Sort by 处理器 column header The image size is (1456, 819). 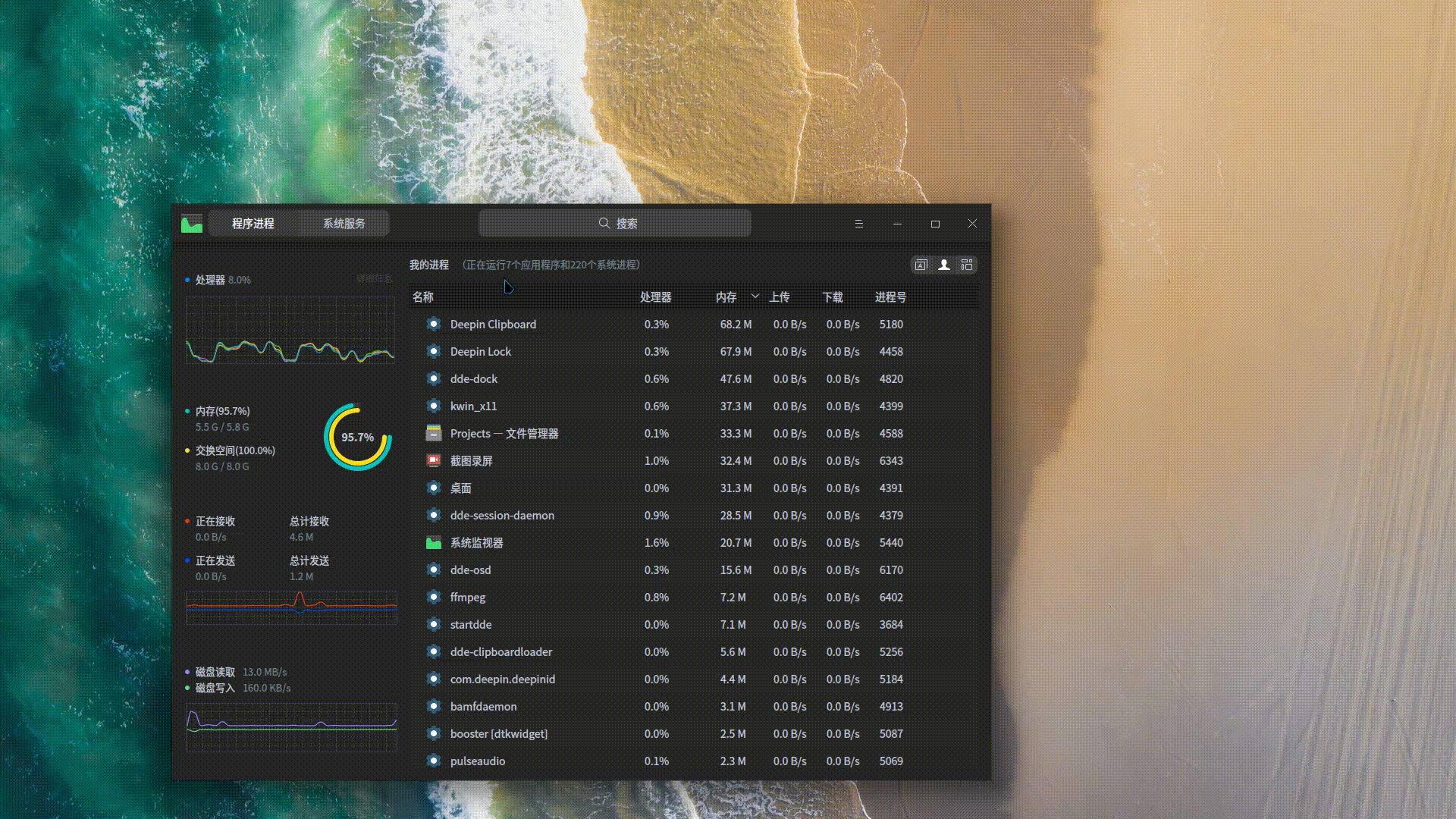click(655, 297)
